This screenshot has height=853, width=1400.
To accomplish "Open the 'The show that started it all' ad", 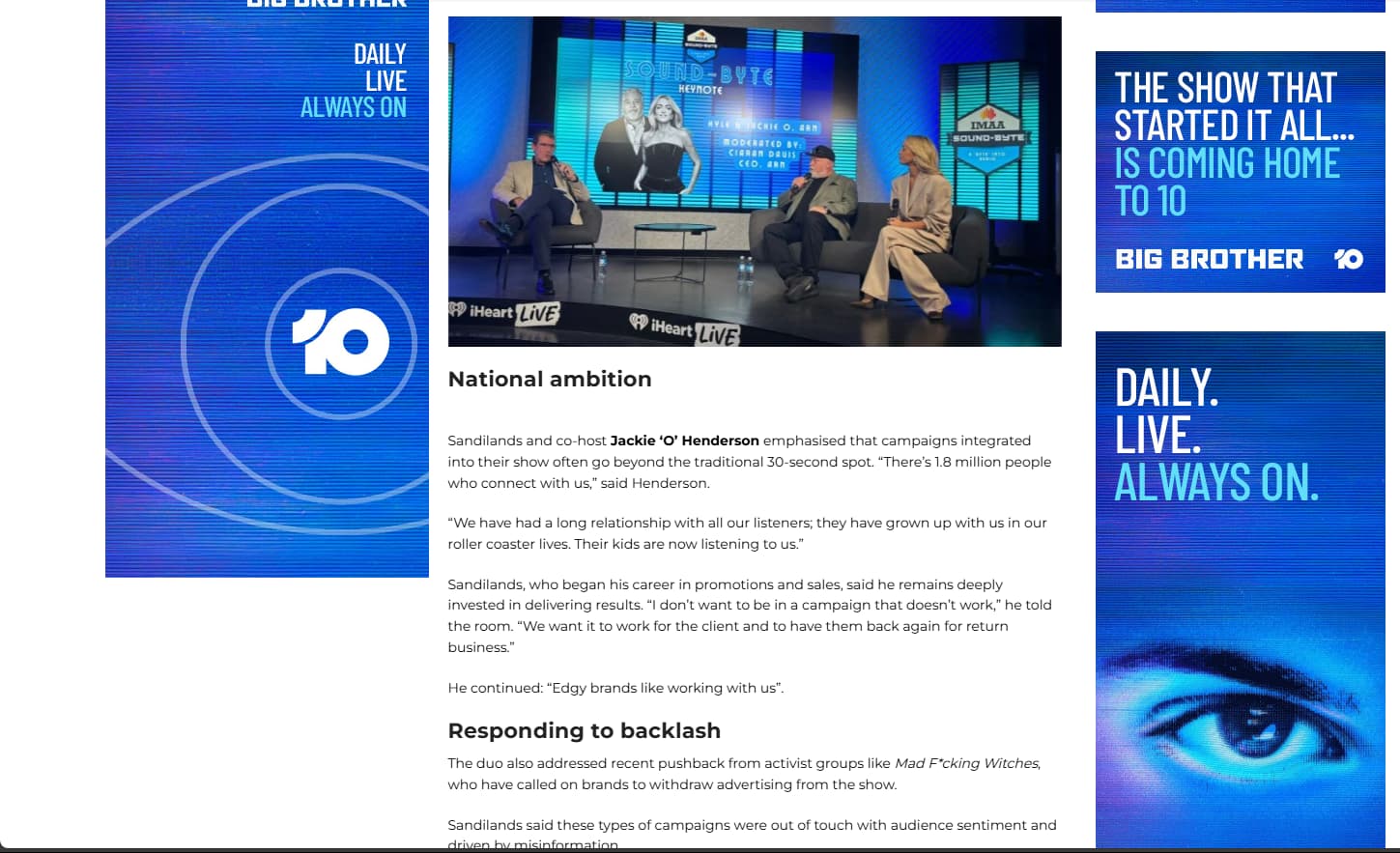I will [x=1241, y=172].
